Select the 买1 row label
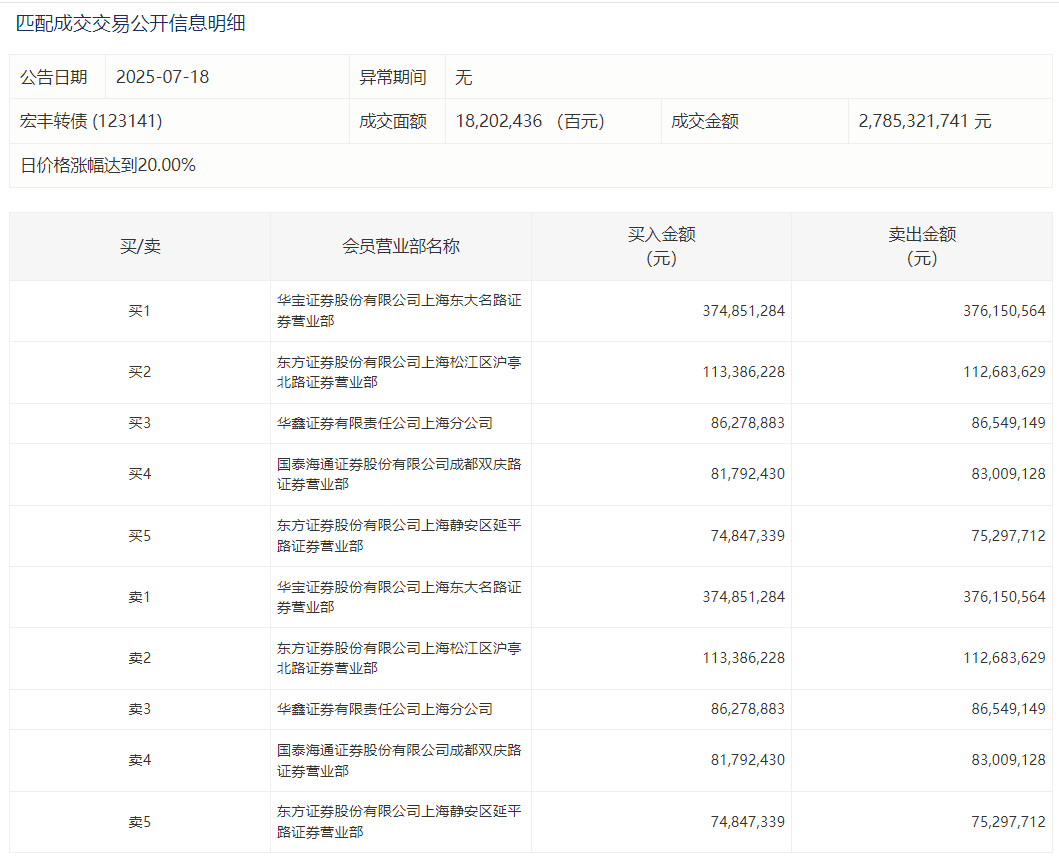This screenshot has height=864, width=1059. 140,311
